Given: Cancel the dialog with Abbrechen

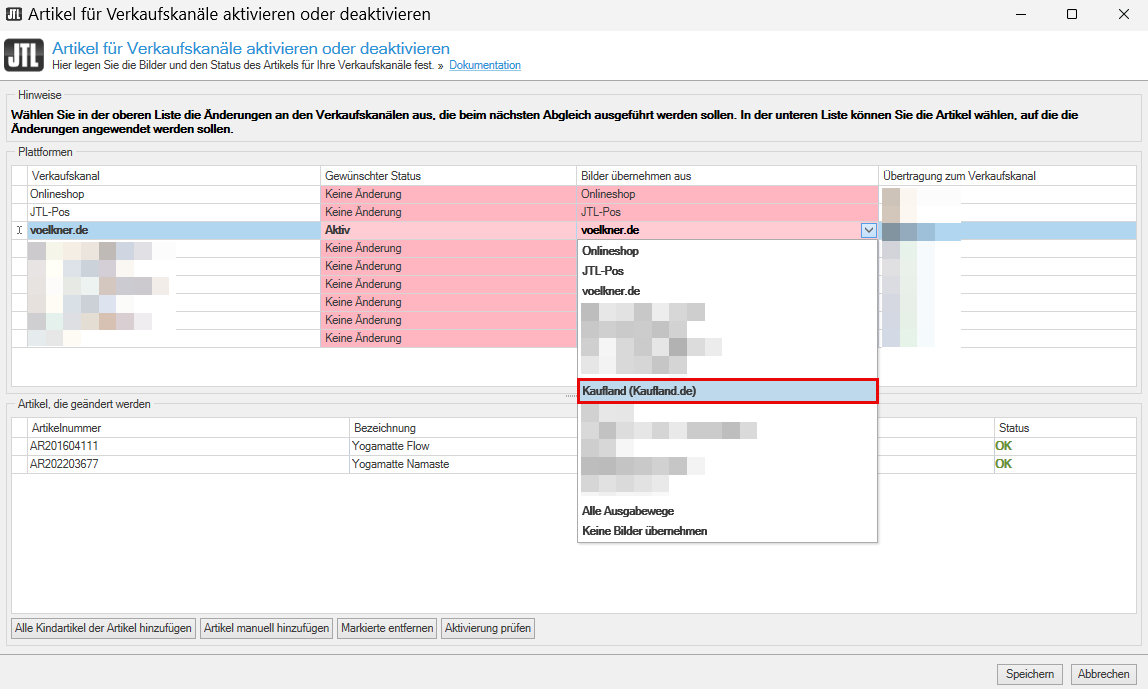Looking at the screenshot, I should tap(1104, 674).
